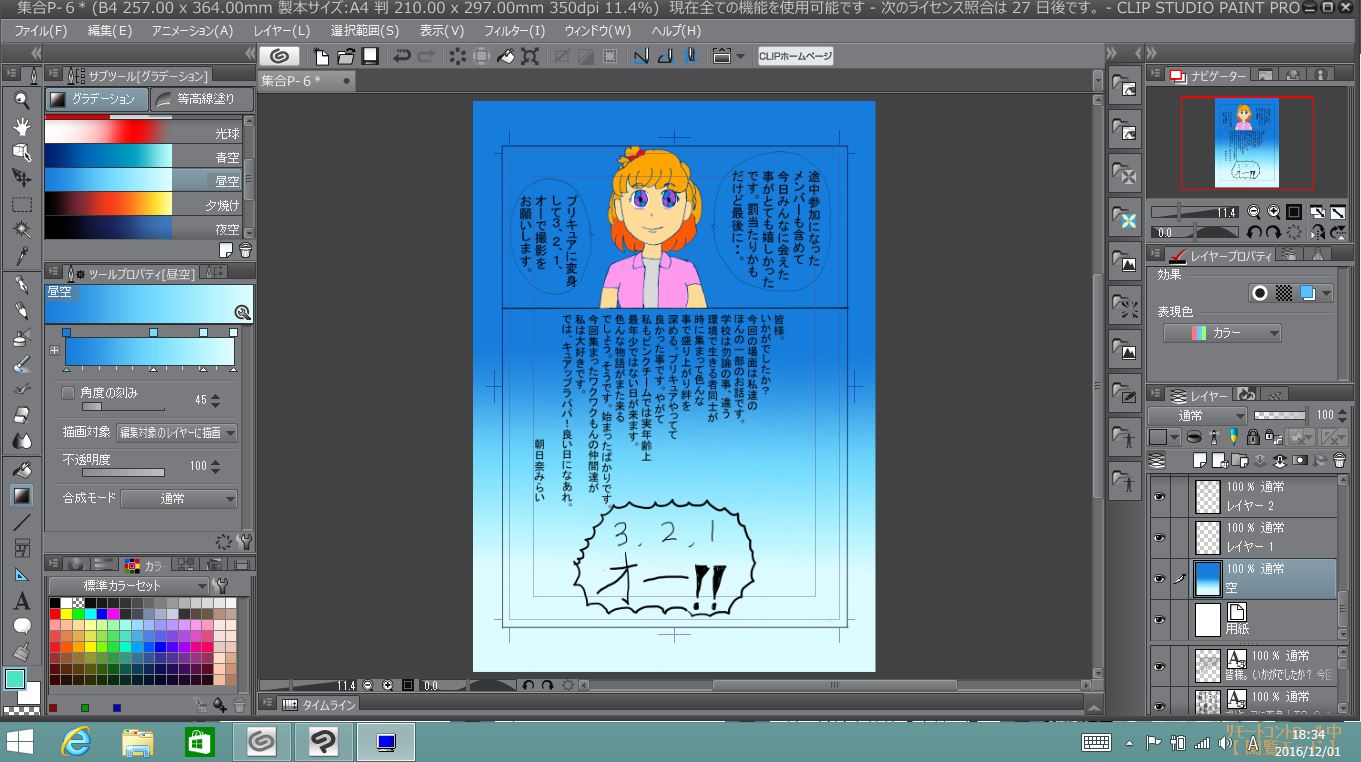Click the Save icon in the toolbar

[x=370, y=56]
